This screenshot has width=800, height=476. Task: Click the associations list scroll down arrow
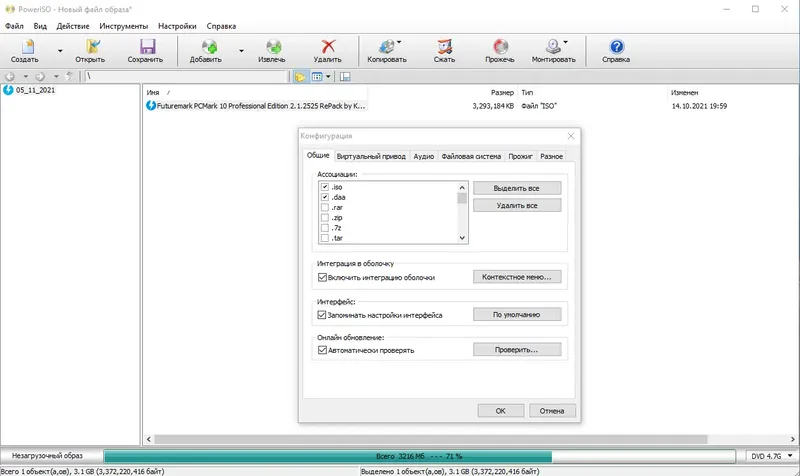click(x=462, y=238)
